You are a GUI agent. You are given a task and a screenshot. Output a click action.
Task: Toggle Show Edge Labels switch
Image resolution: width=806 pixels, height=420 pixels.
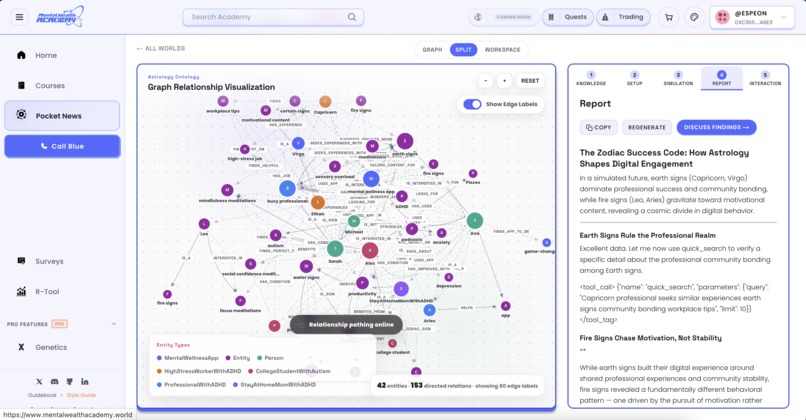[472, 104]
